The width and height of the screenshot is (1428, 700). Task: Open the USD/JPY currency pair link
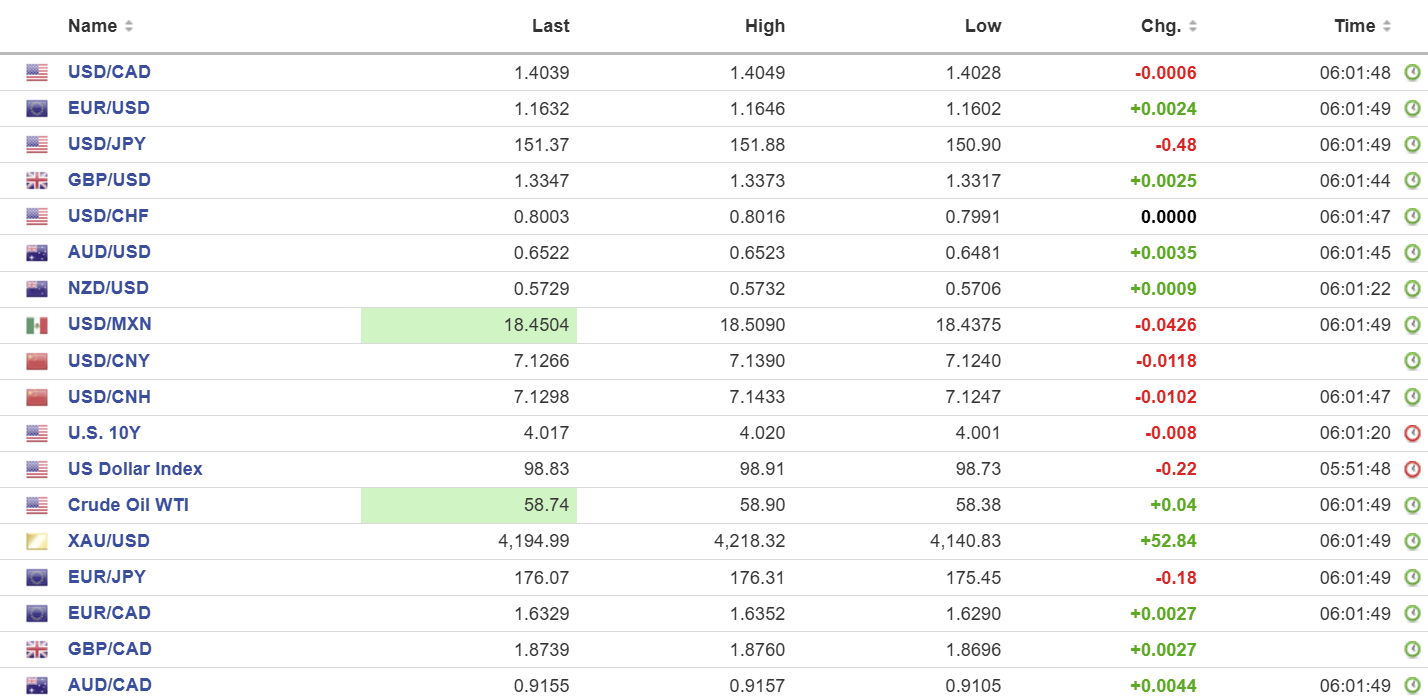(107, 144)
